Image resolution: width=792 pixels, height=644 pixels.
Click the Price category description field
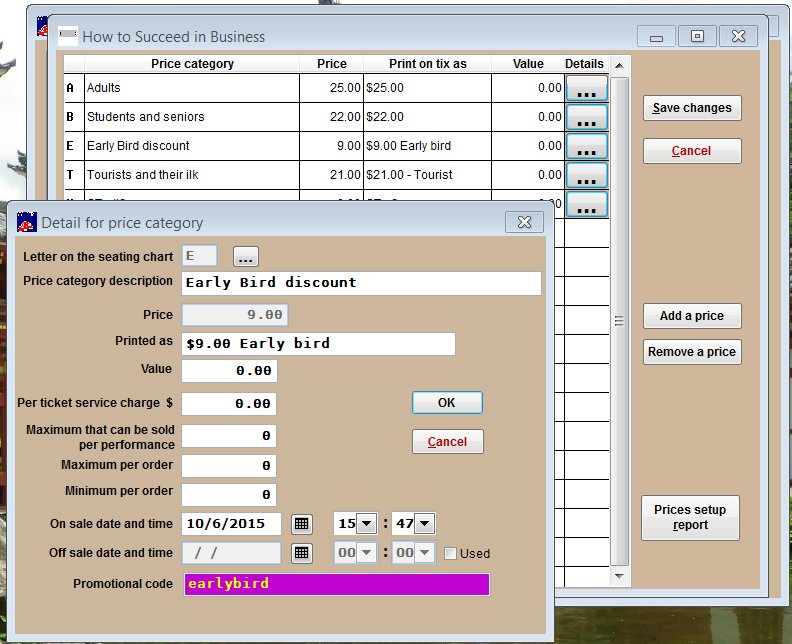pyautogui.click(x=361, y=283)
